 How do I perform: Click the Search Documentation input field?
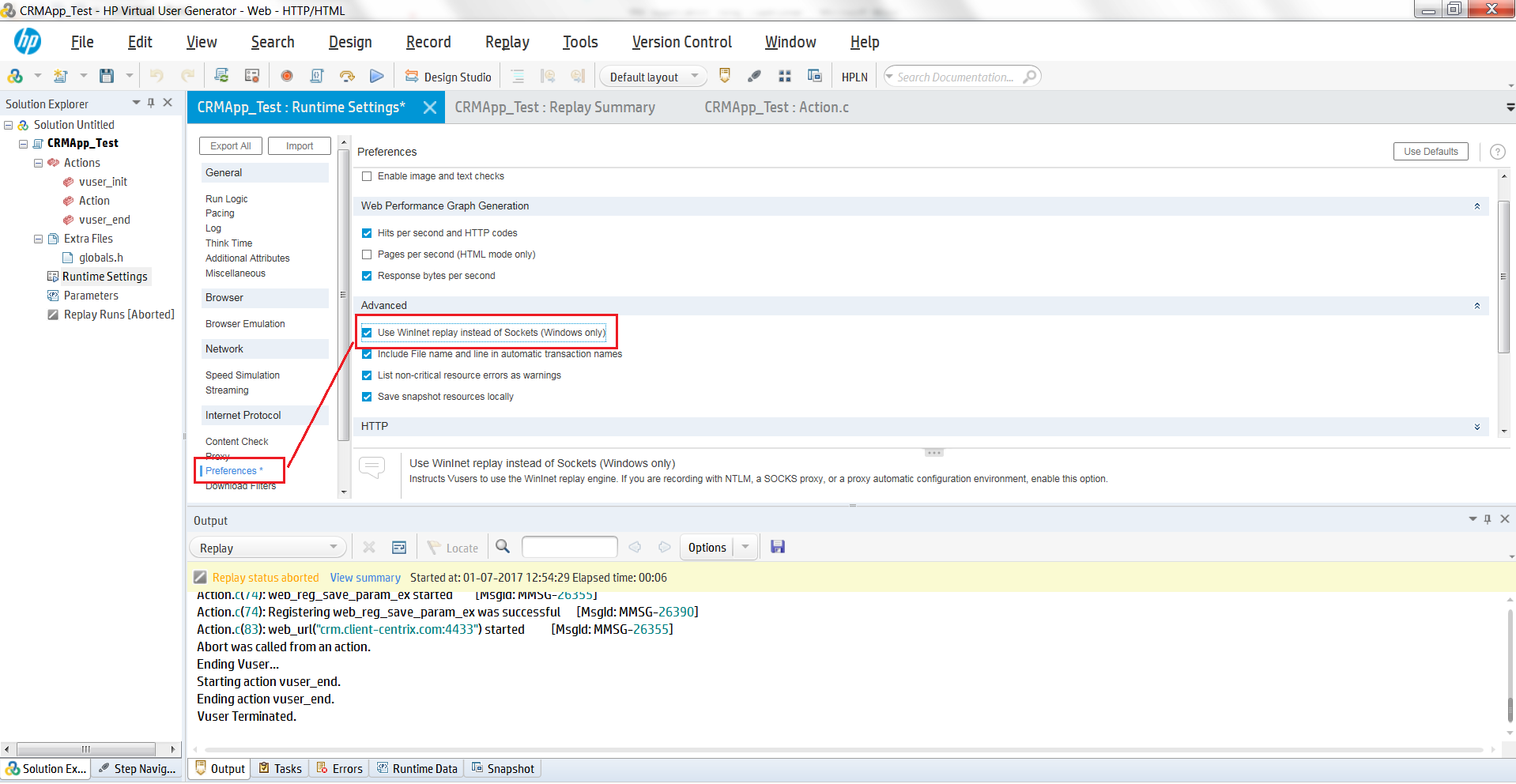click(x=956, y=77)
